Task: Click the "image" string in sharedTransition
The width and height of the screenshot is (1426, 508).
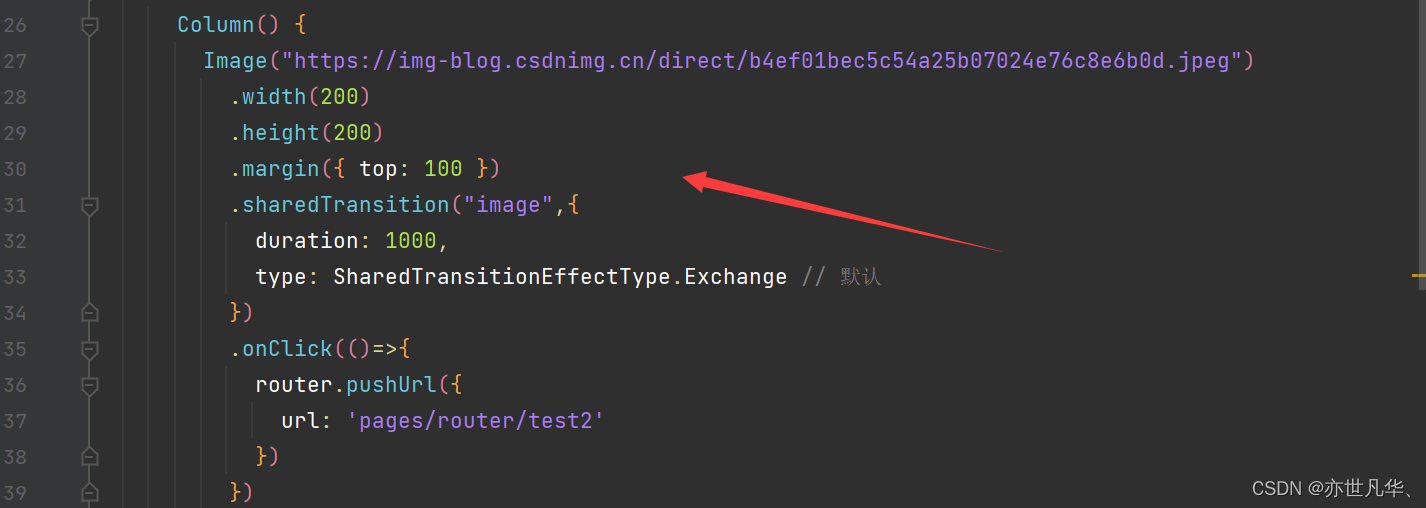Action: pyautogui.click(x=508, y=205)
